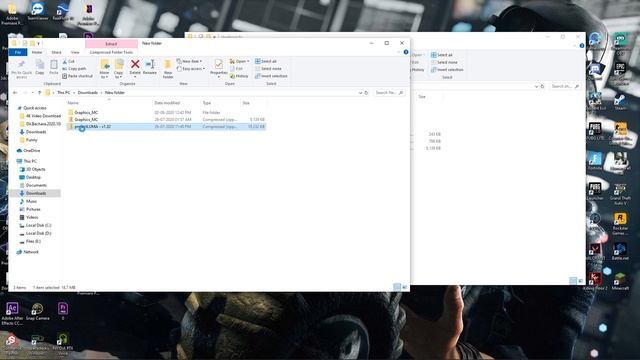This screenshot has height=360, width=640.
Task: Sort by the Date modified column
Action: coord(167,103)
